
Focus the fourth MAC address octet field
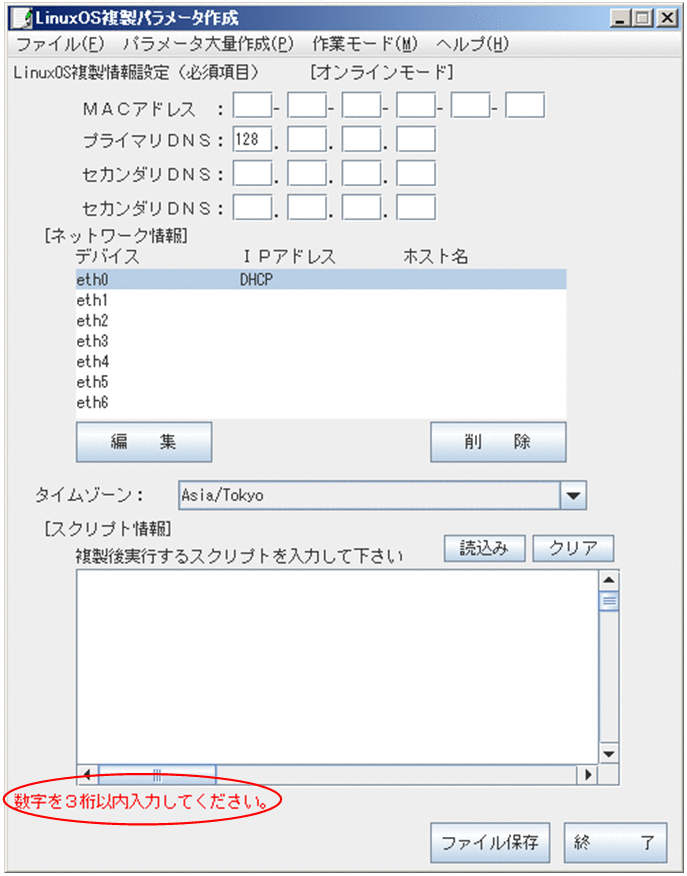tap(416, 106)
